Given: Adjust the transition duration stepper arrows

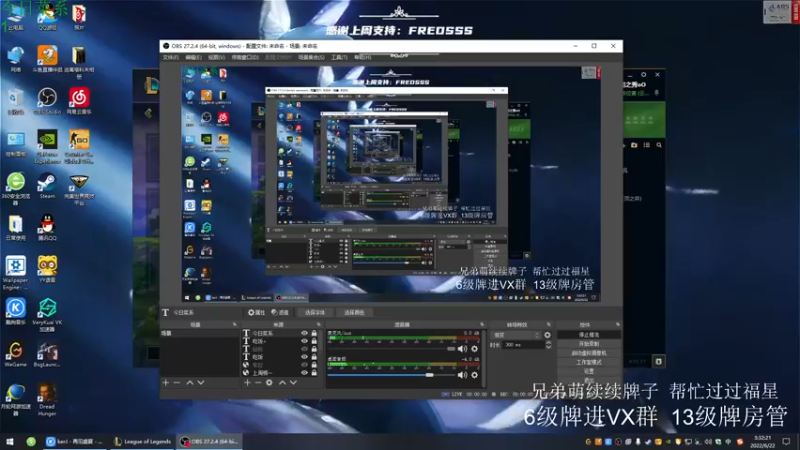Looking at the screenshot, I should [548, 345].
